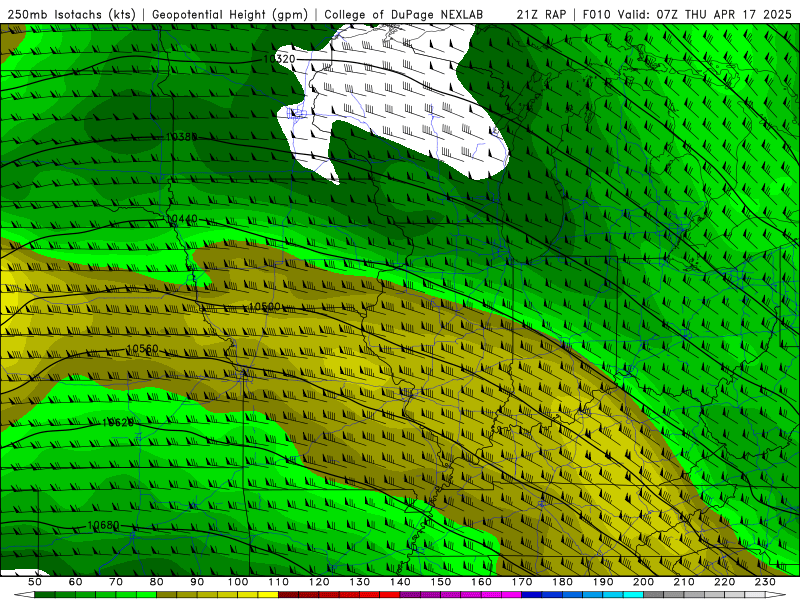Click the '250mb Isotachs (kts)' title text
This screenshot has height=600, width=800.
tap(71, 14)
